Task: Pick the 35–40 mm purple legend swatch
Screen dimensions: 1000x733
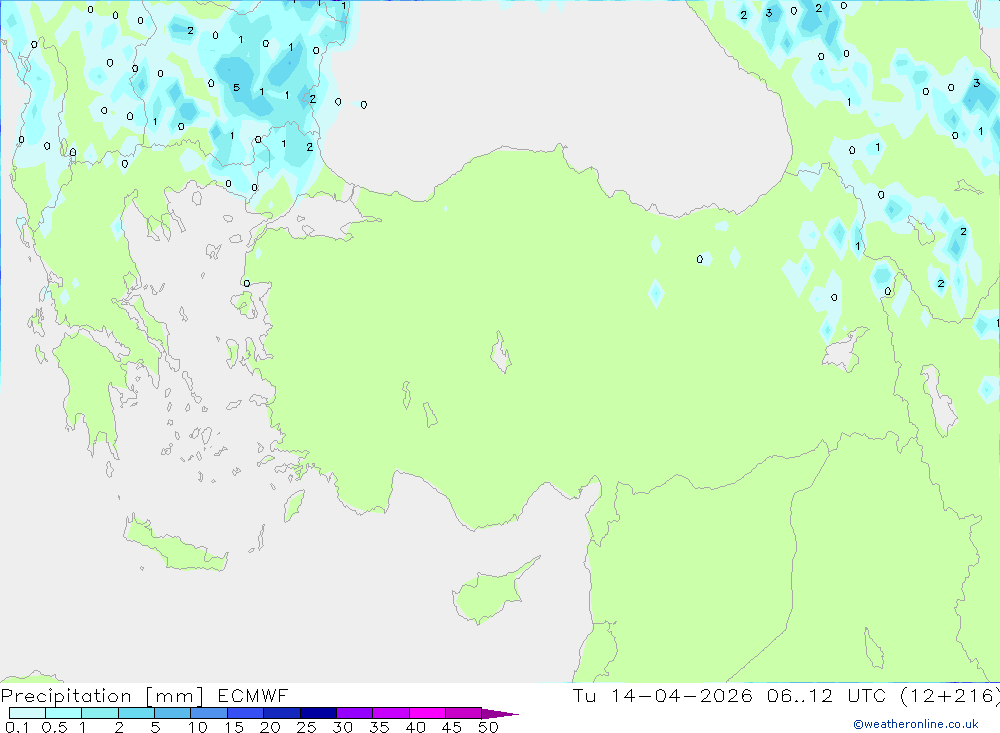Action: 390,713
